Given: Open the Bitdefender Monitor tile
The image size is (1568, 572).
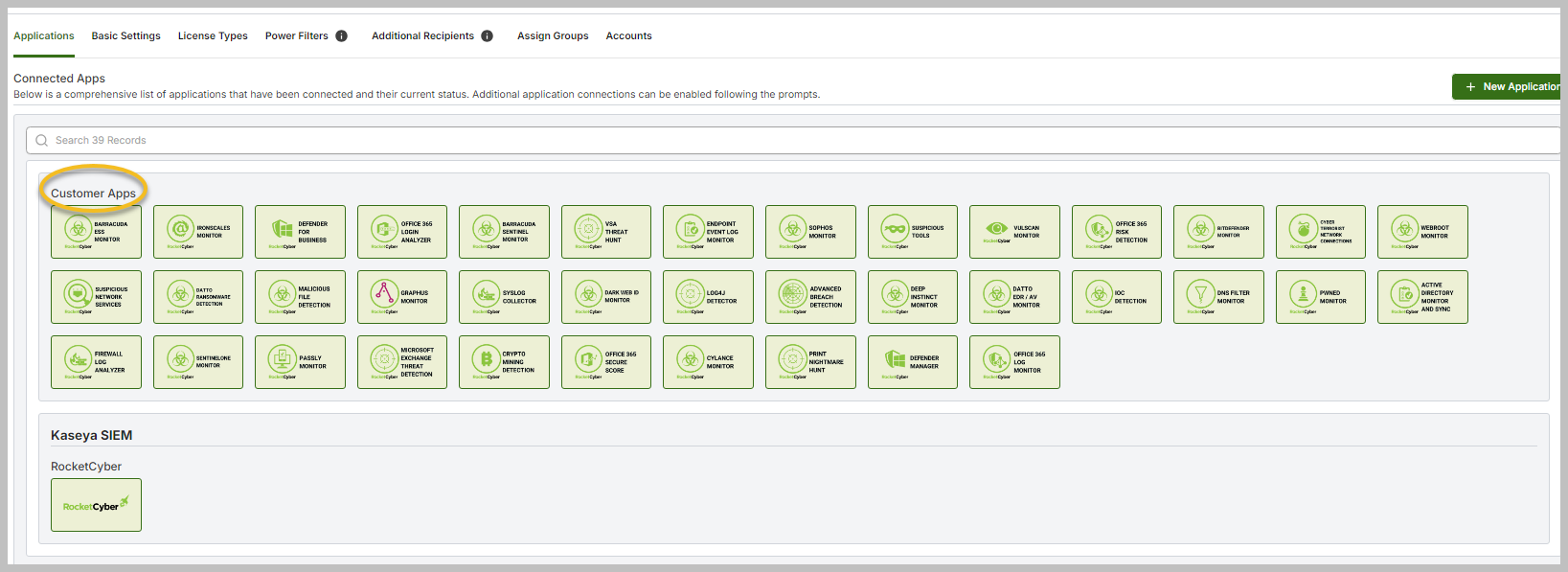Looking at the screenshot, I should click(x=1218, y=232).
